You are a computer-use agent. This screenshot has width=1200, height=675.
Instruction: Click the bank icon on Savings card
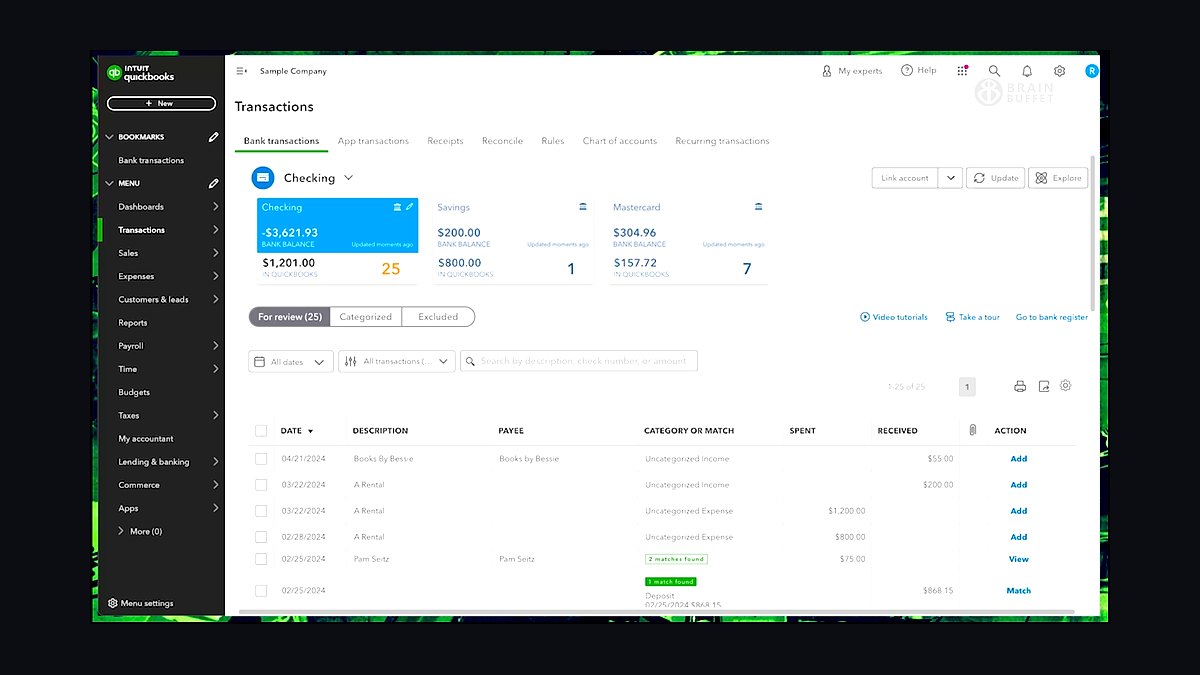click(x=583, y=207)
